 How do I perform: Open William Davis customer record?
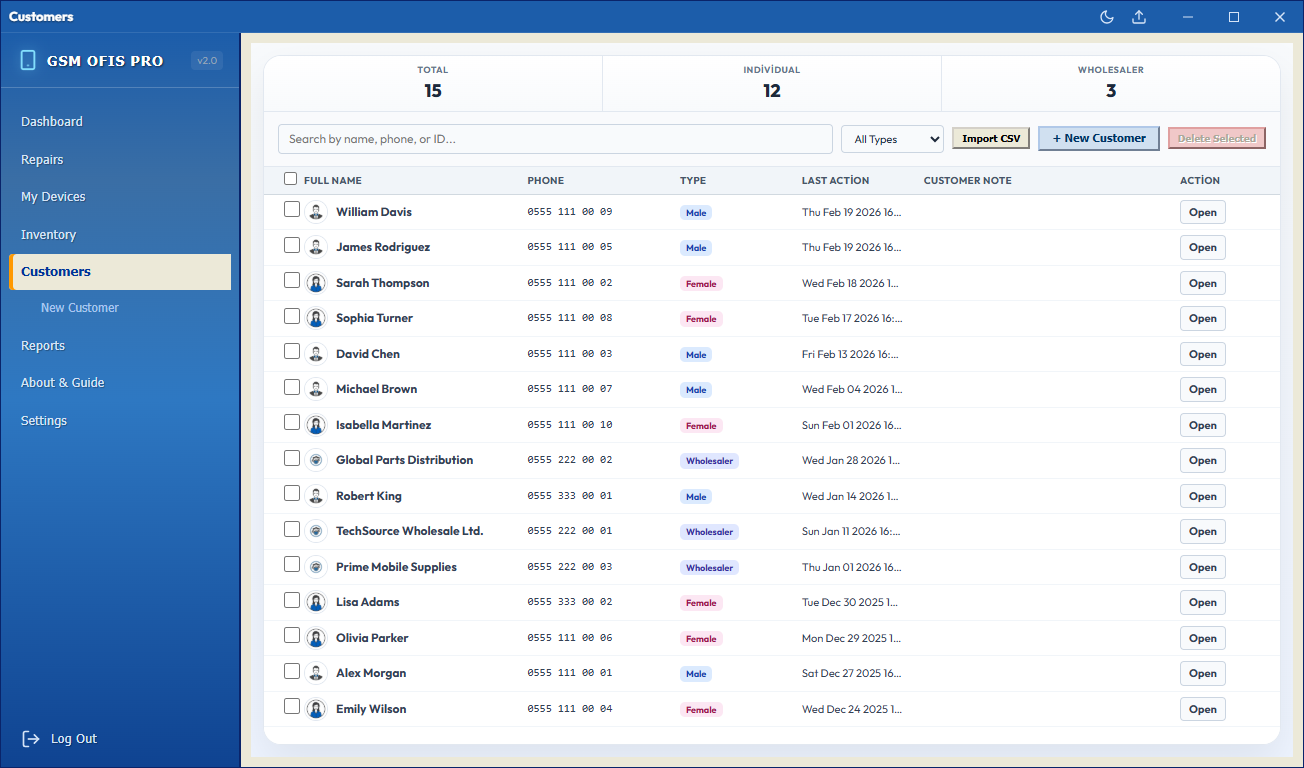[x=1203, y=212]
